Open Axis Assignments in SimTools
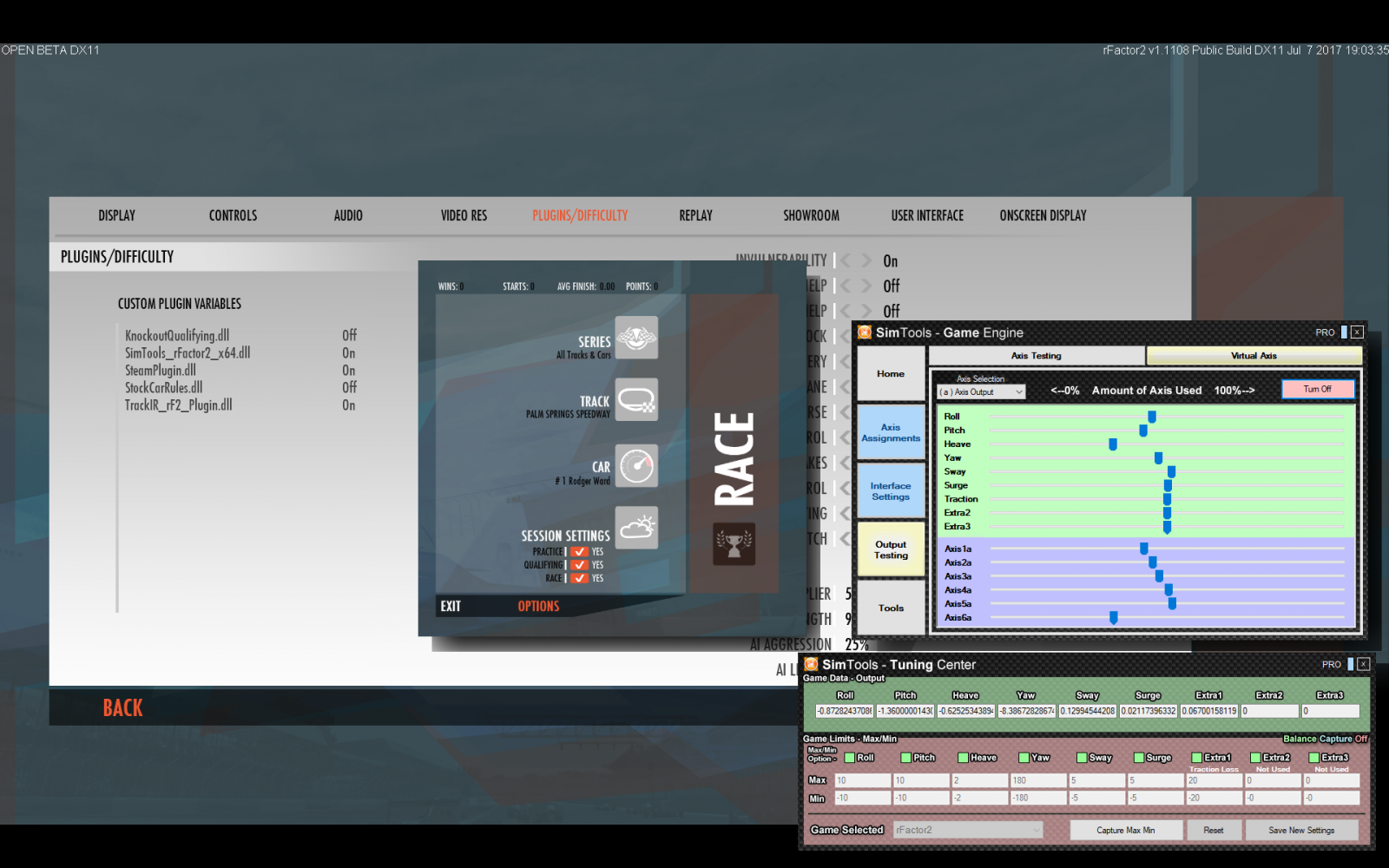This screenshot has height=868, width=1389. coord(891,432)
